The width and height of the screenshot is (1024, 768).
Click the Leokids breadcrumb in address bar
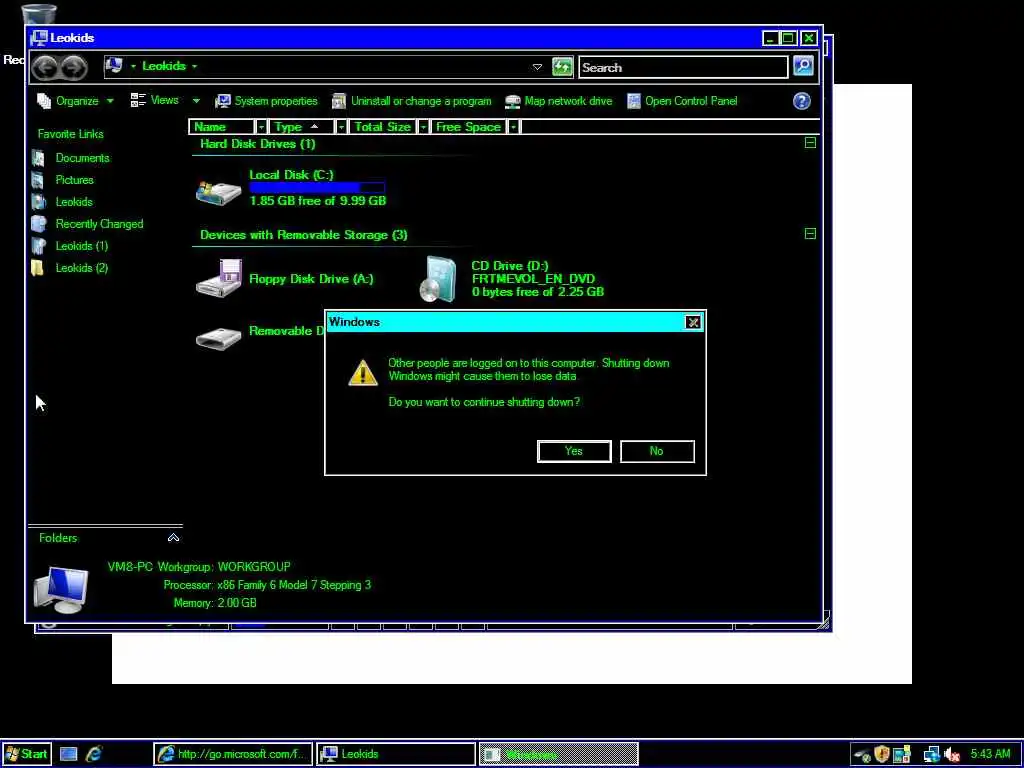pos(163,66)
